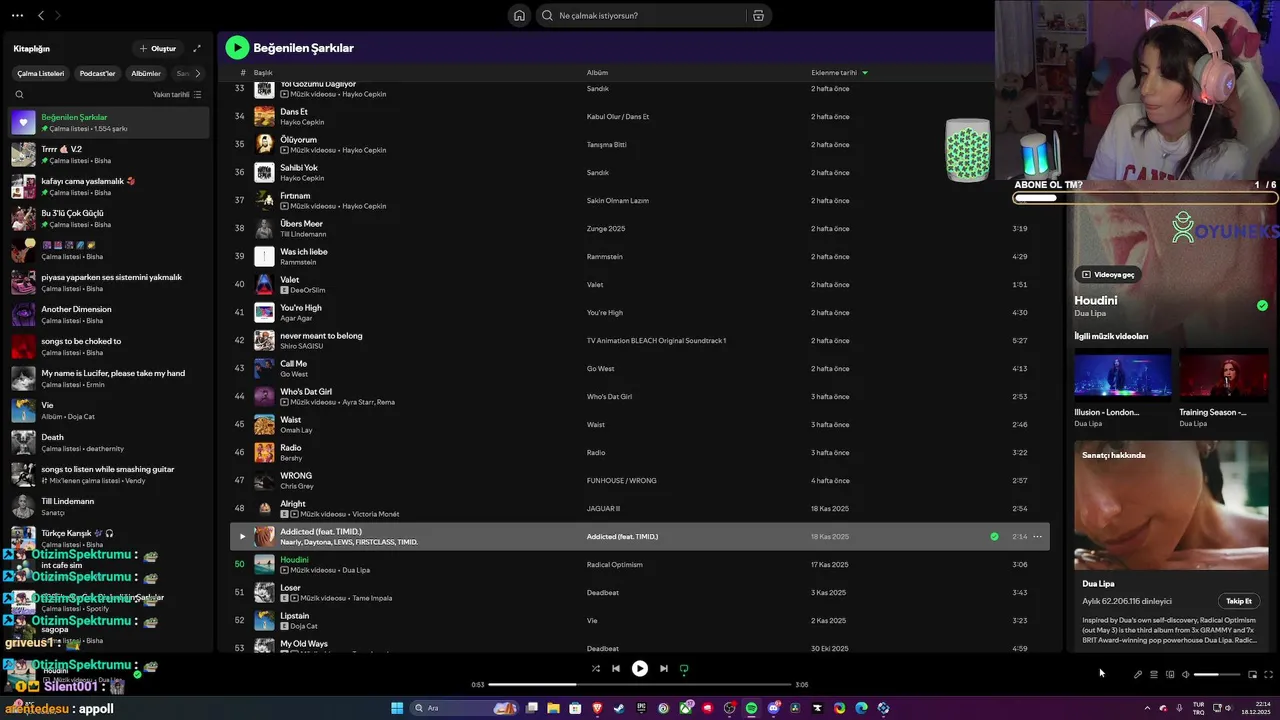The width and height of the screenshot is (1280, 720).
Task: Open Beğenilen Şarkılar in the library
Action: (x=110, y=122)
